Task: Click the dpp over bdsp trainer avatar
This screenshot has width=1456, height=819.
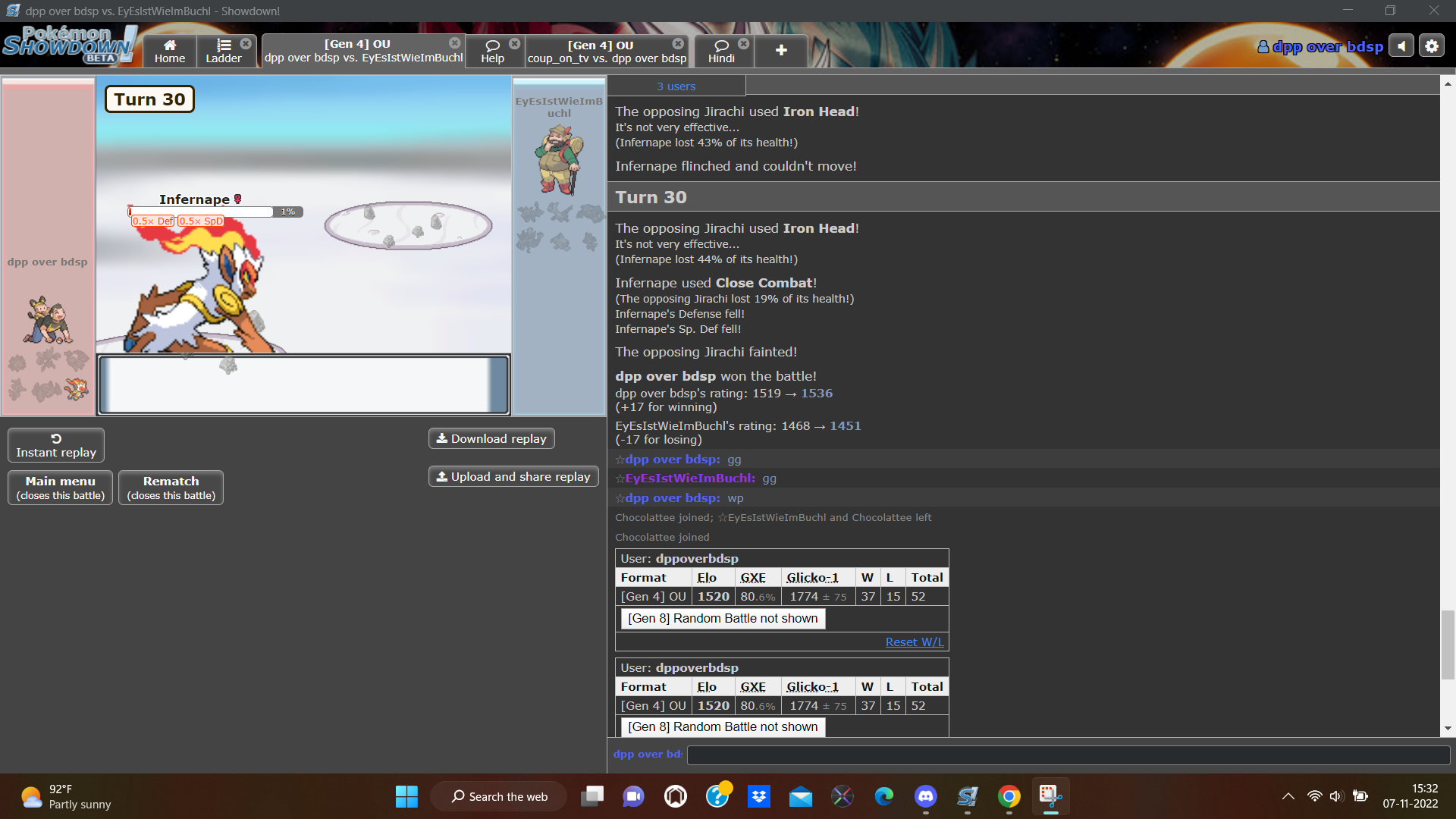Action: coord(48,320)
